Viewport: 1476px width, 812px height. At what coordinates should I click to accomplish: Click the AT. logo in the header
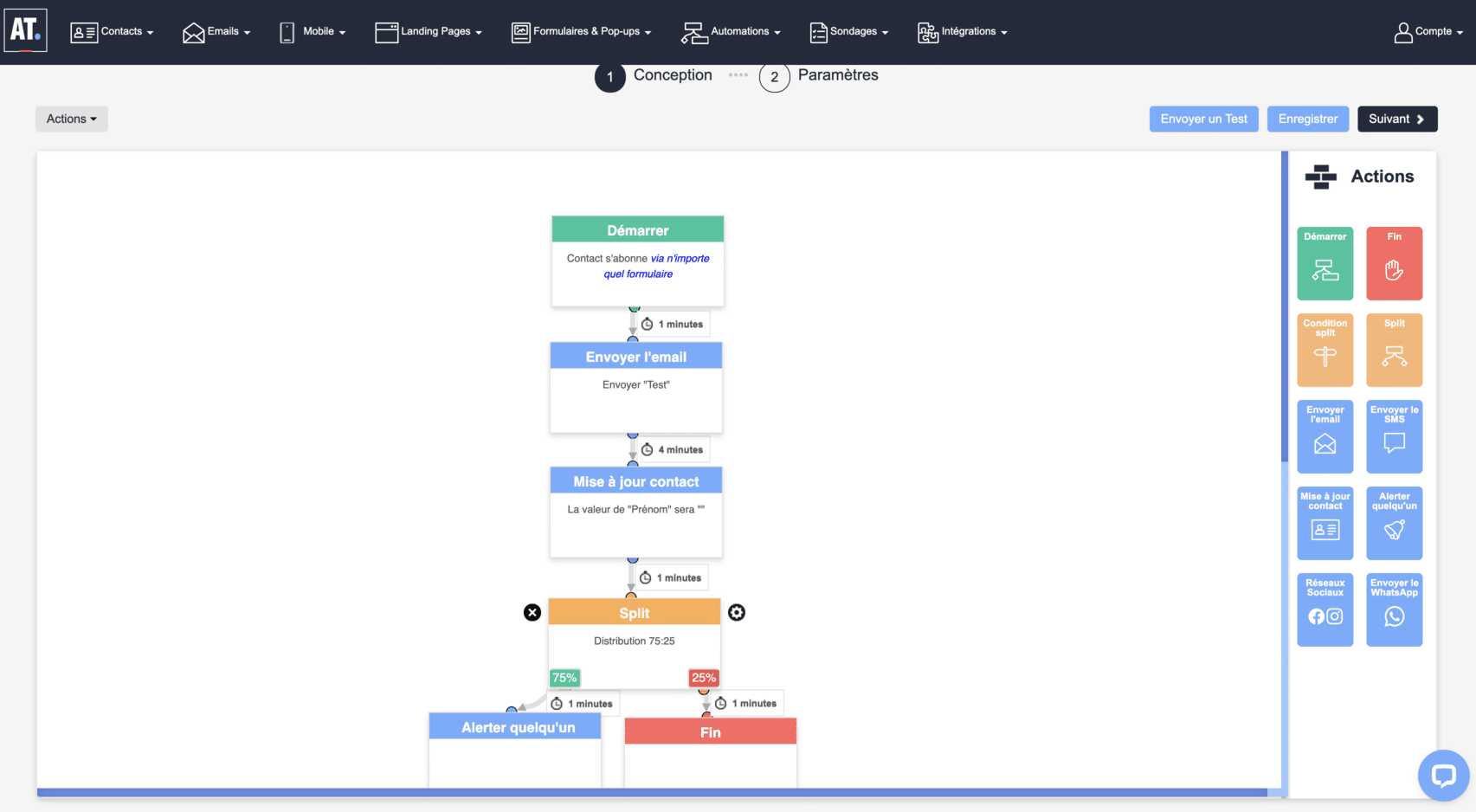click(25, 30)
